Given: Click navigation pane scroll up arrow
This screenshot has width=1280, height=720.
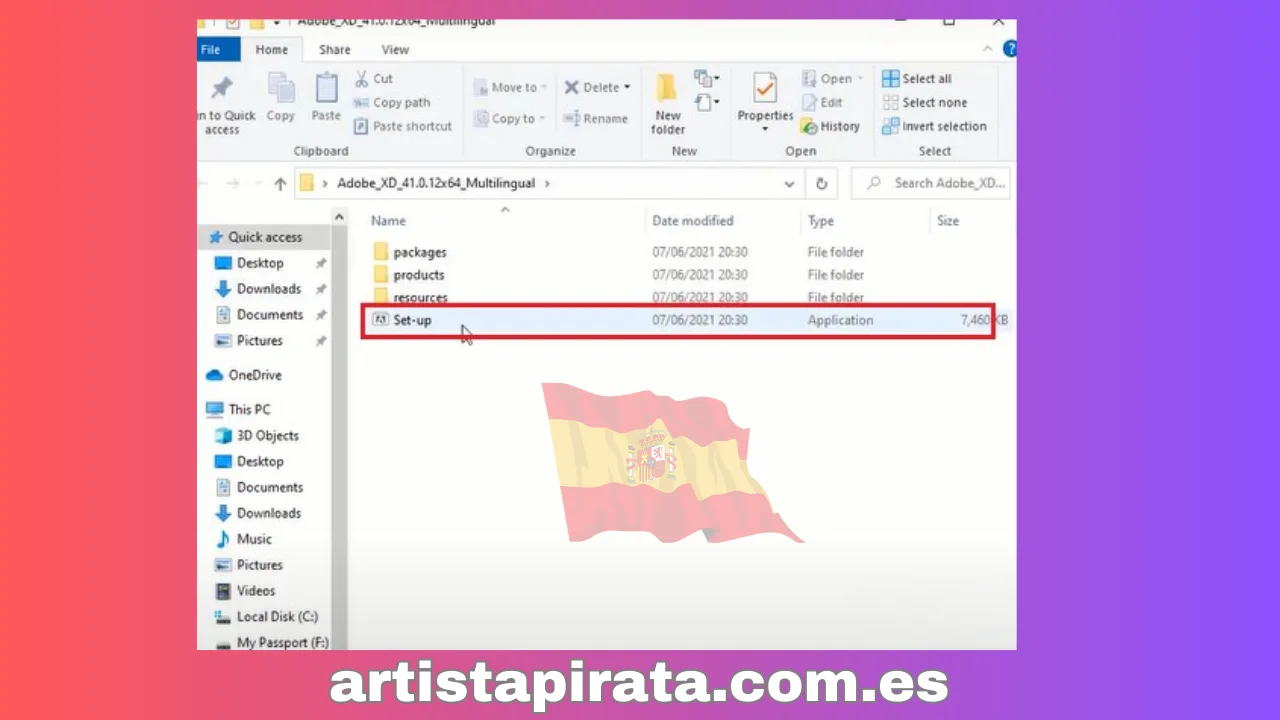Looking at the screenshot, I should [339, 217].
